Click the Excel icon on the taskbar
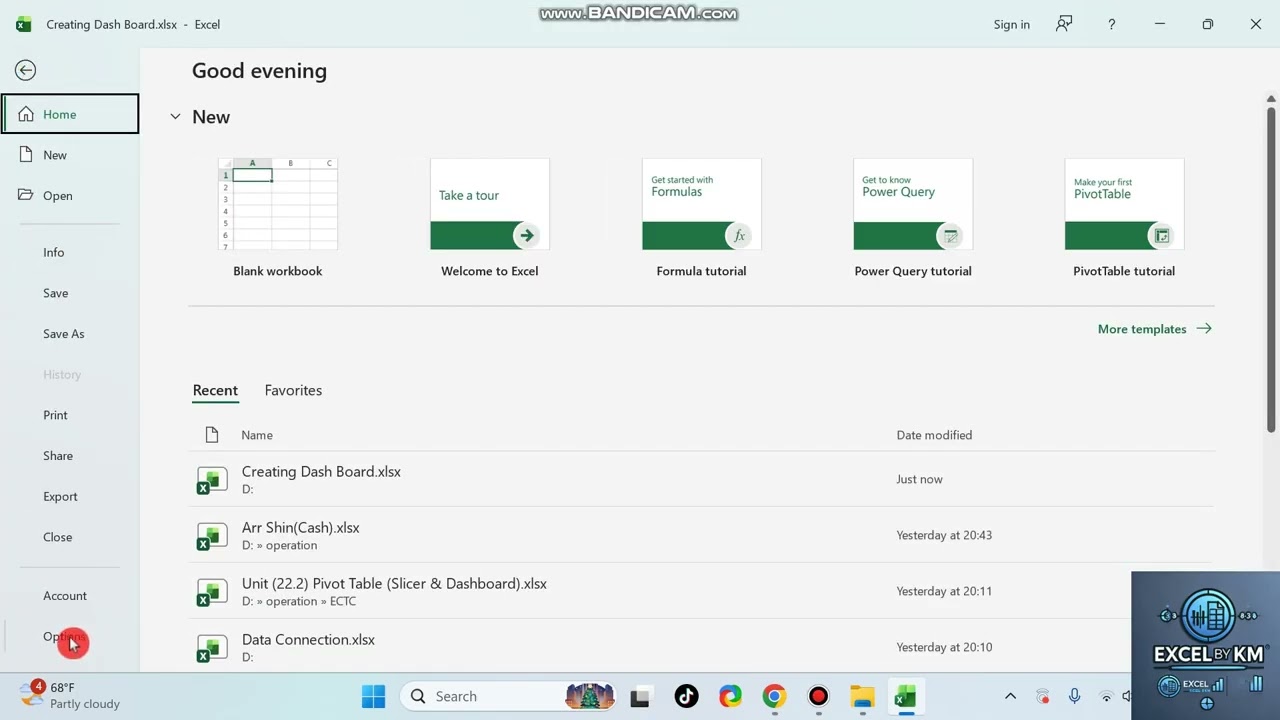Viewport: 1280px width, 720px height. point(905,696)
